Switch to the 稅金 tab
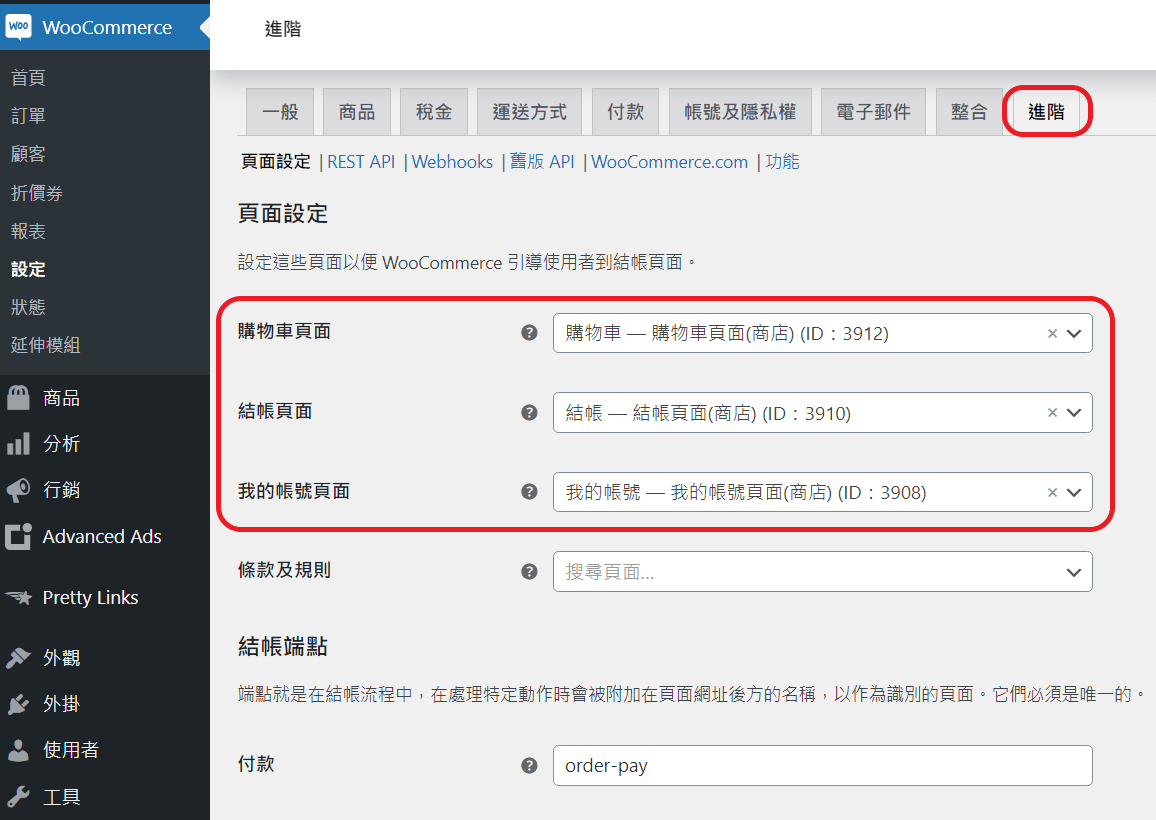 (x=434, y=112)
